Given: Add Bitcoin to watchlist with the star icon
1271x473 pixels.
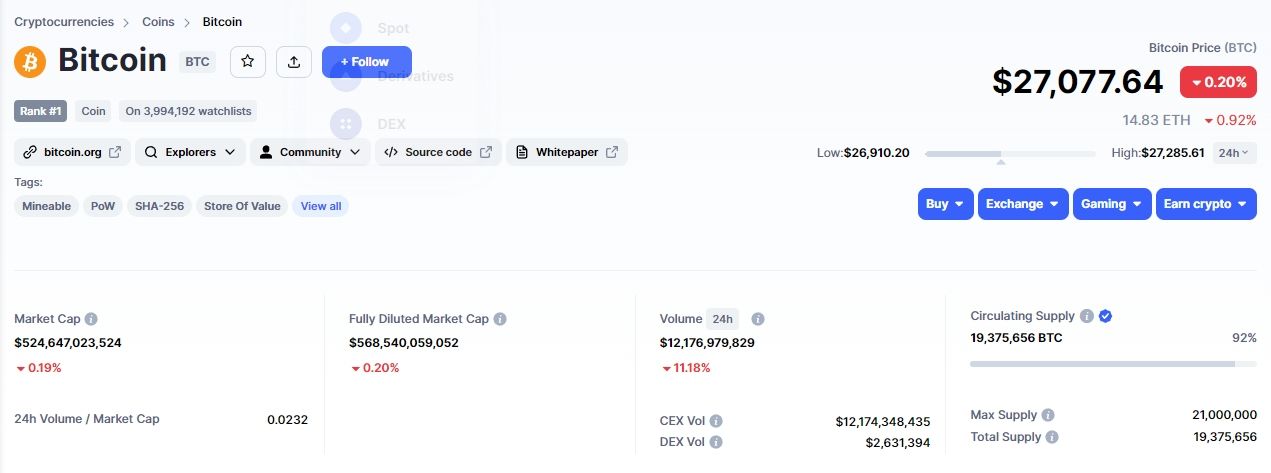Looking at the screenshot, I should pos(248,62).
